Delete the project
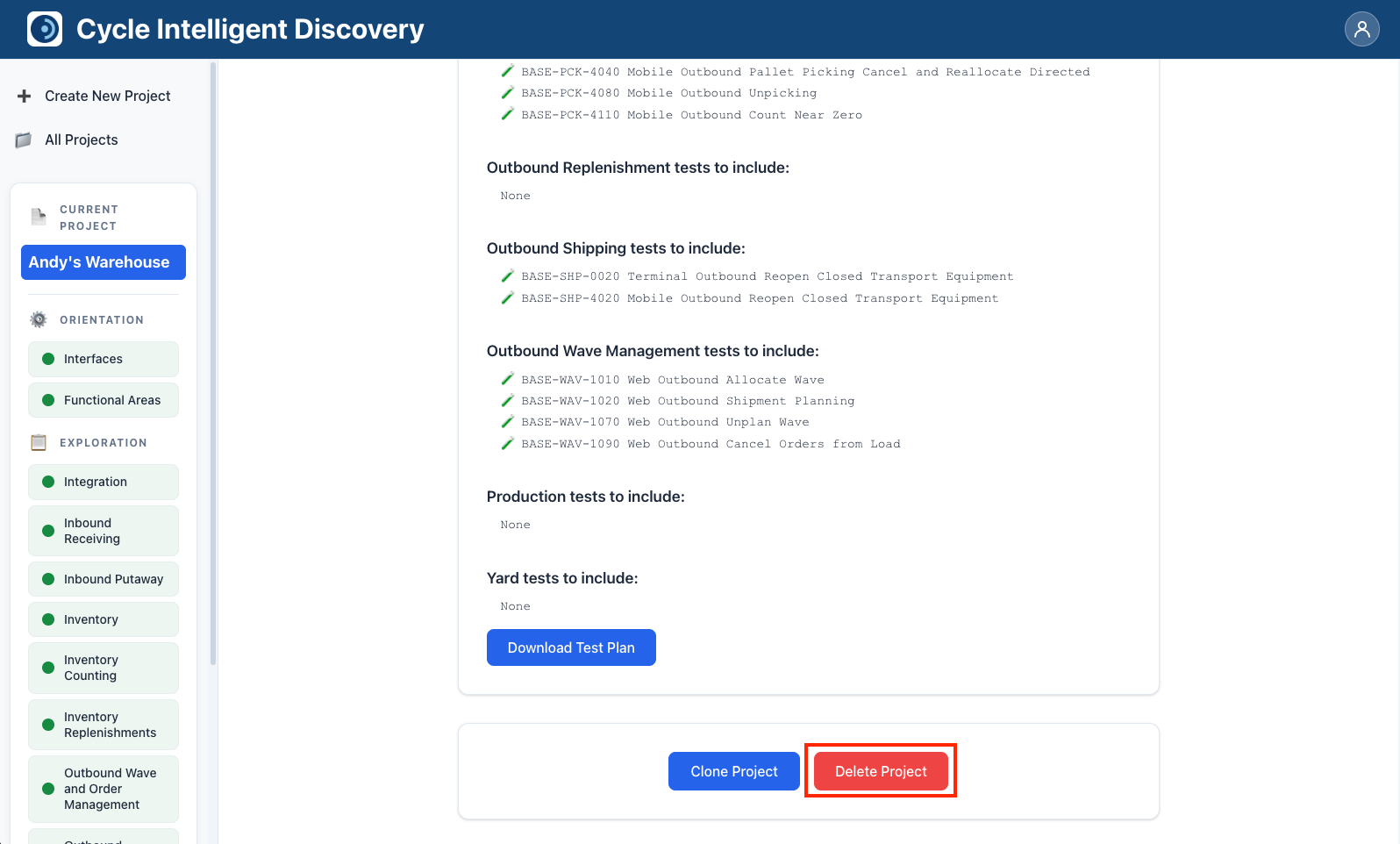The image size is (1400, 844). (881, 771)
